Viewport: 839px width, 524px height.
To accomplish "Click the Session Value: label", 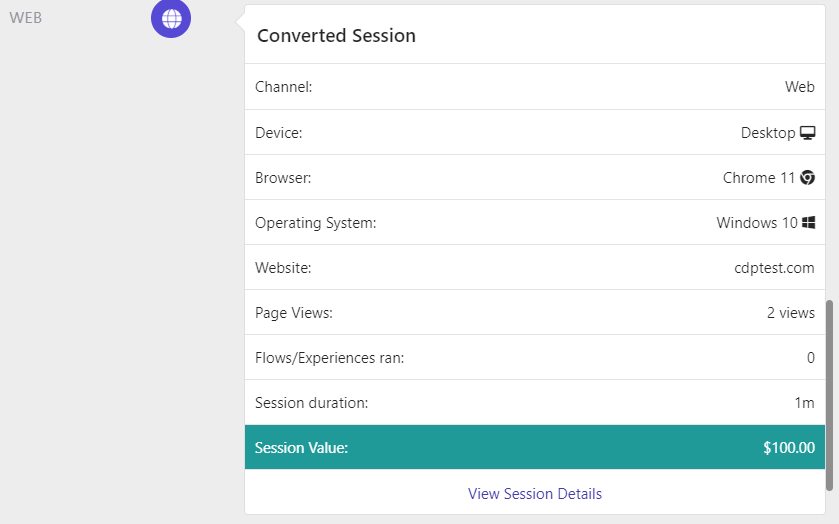I will coord(301,447).
